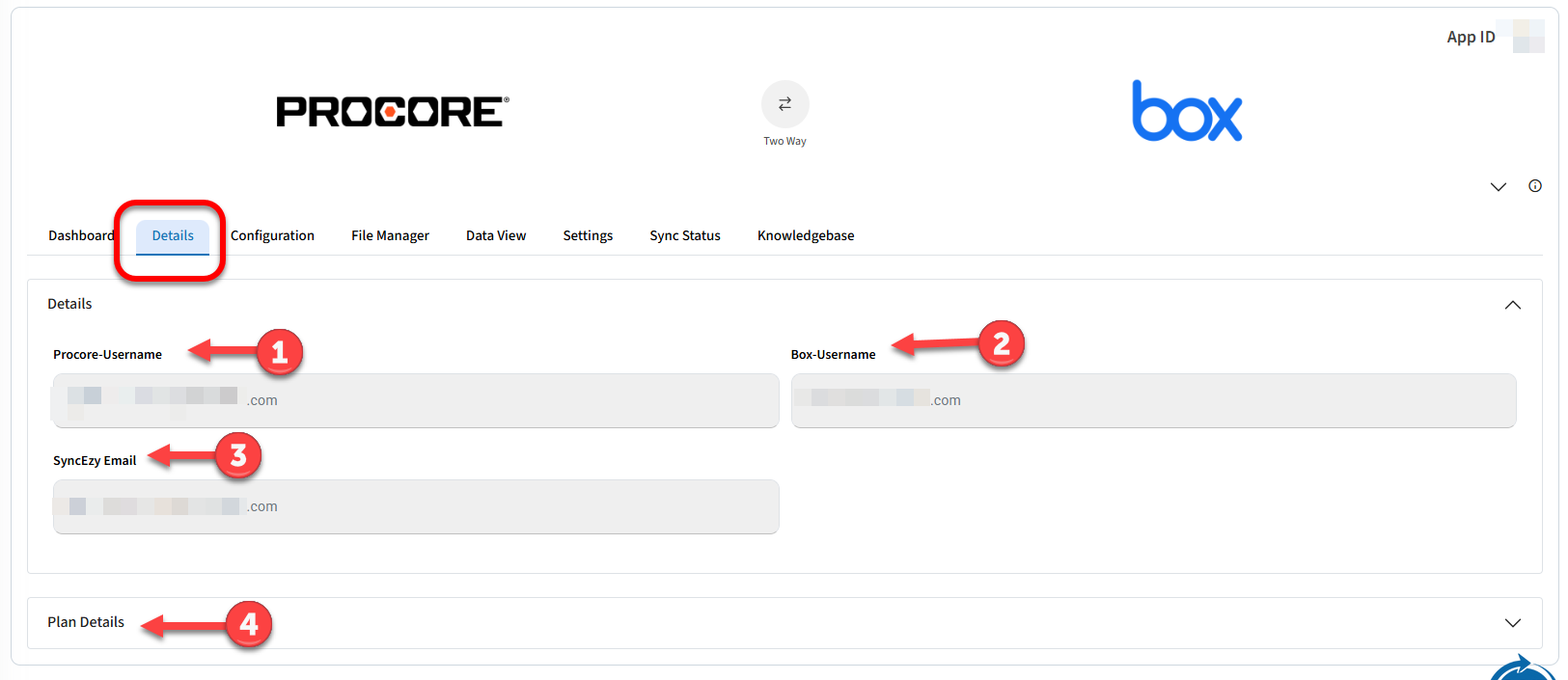Screen dimensions: 1568x680
Task: Open the Knowledgebase tab
Action: [x=806, y=235]
